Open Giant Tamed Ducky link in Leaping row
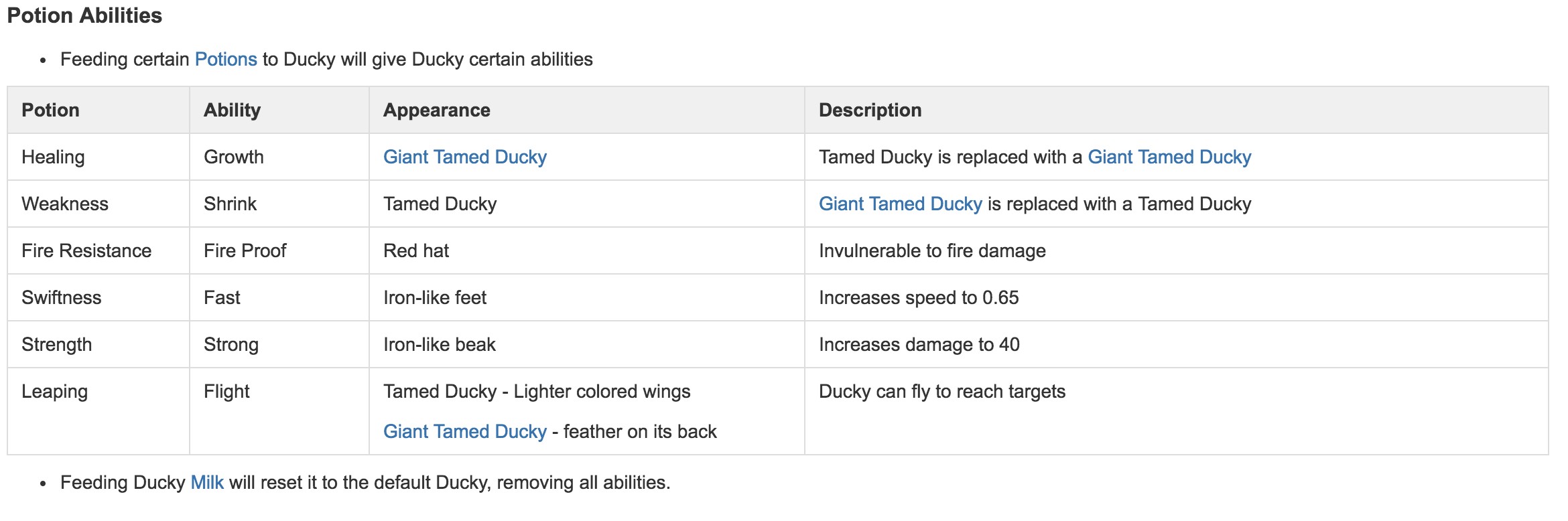Viewport: 1568px width, 521px height. click(464, 431)
